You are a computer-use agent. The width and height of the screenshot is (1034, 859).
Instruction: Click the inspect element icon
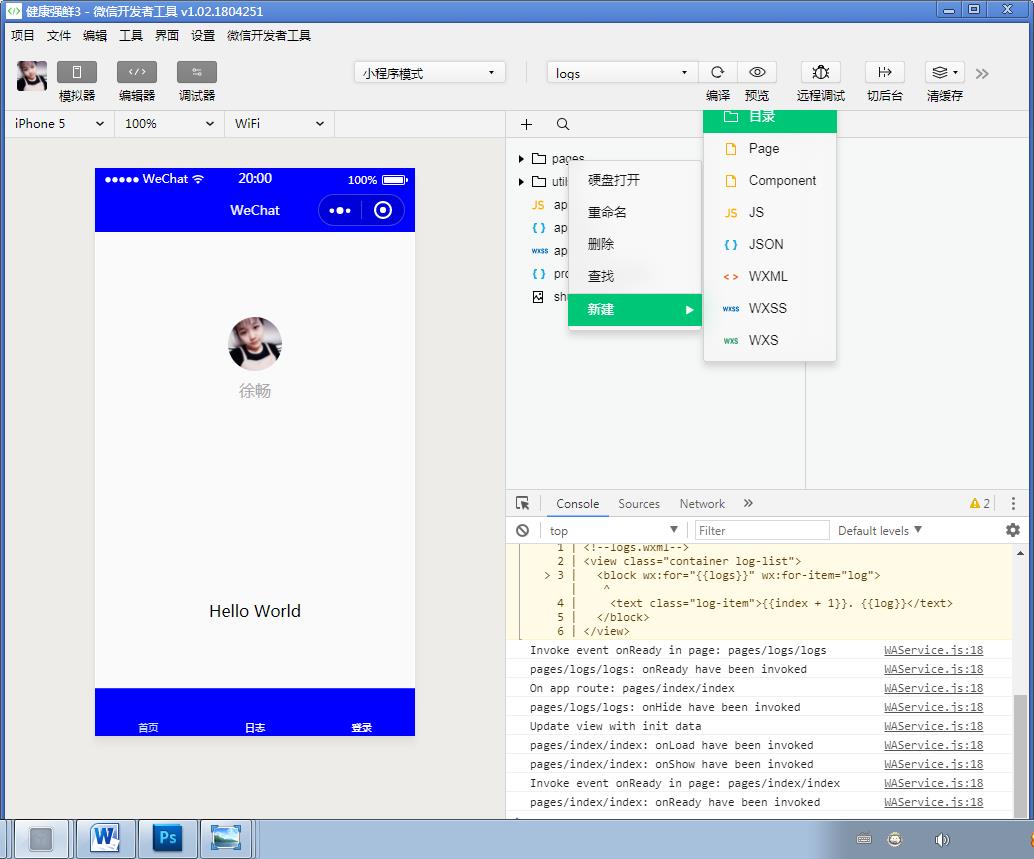coord(522,504)
